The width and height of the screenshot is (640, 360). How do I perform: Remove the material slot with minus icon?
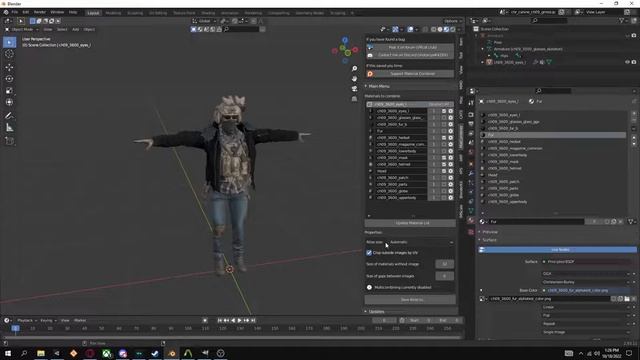point(634,121)
